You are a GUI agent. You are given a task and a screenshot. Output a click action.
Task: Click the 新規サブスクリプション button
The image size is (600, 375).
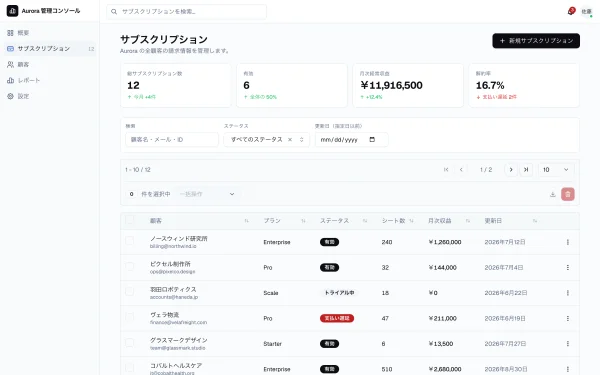[x=536, y=41]
